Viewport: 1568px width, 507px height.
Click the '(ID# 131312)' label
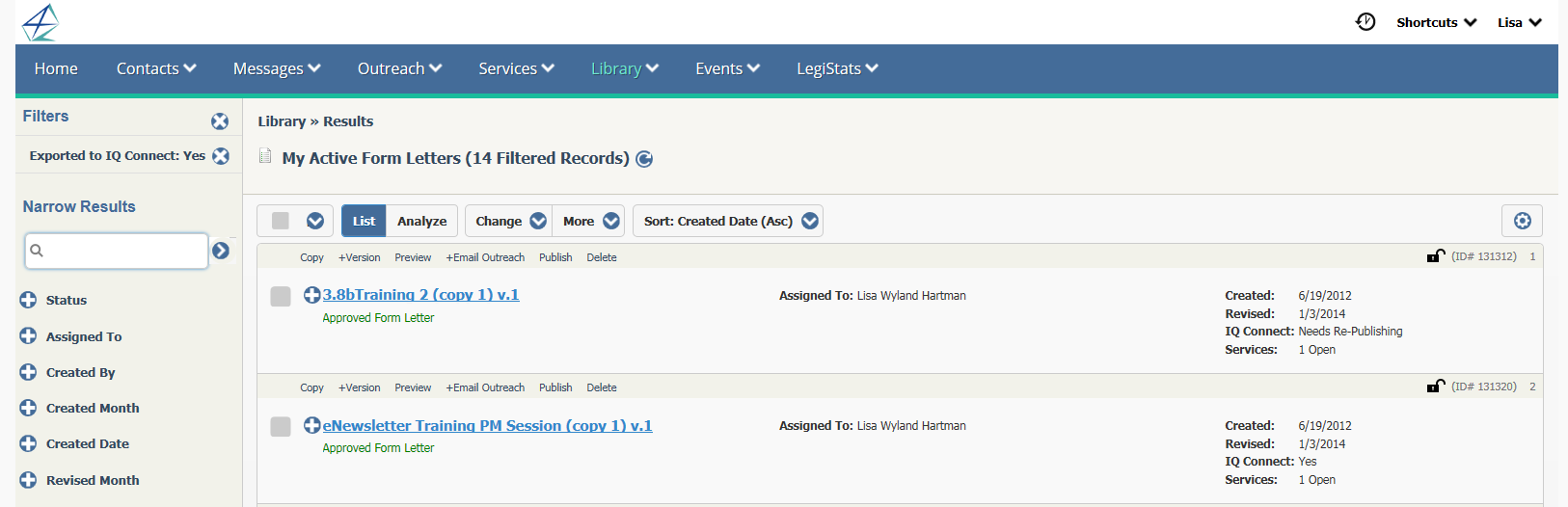1483,256
